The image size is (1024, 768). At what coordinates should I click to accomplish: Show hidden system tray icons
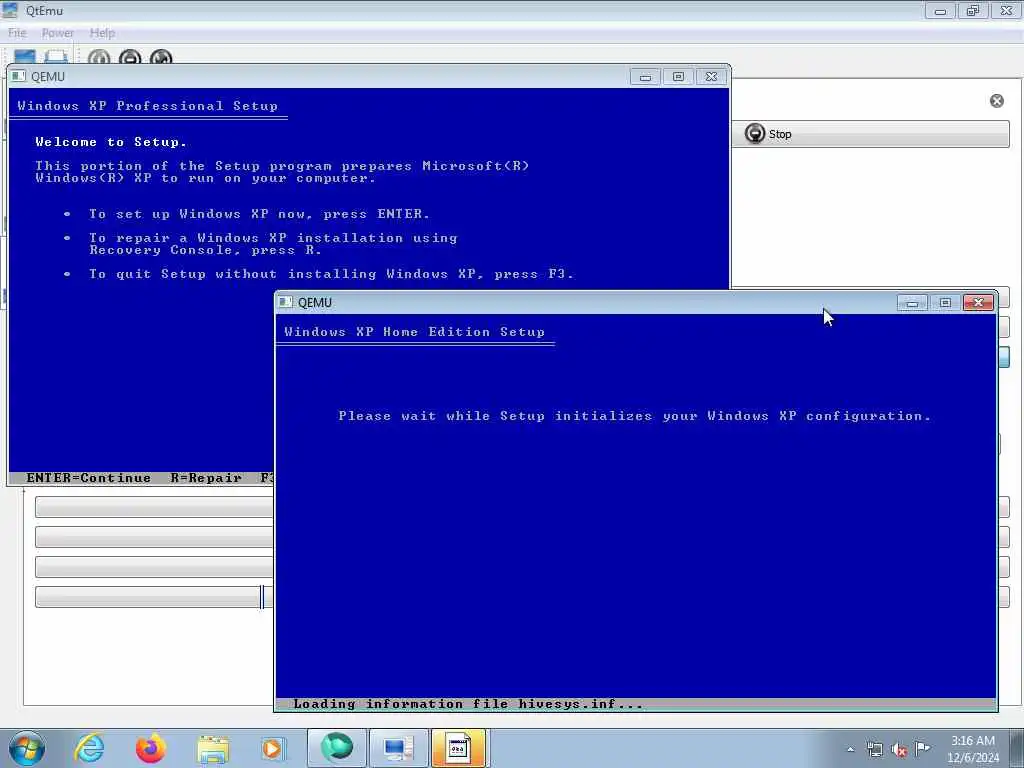point(850,749)
